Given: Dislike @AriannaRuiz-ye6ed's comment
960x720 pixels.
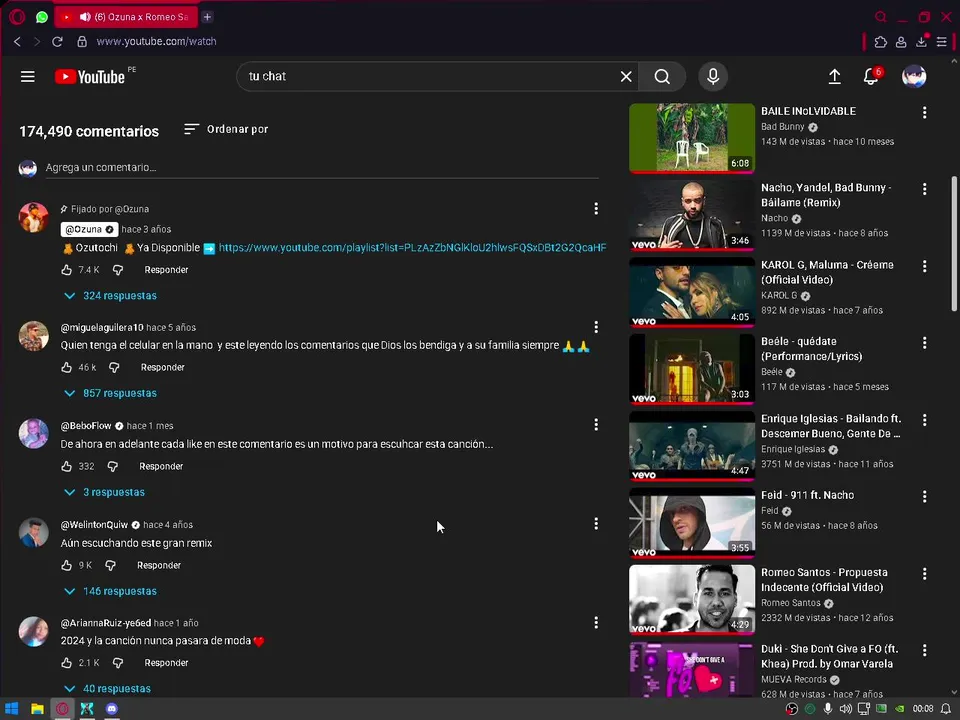Looking at the screenshot, I should [118, 662].
